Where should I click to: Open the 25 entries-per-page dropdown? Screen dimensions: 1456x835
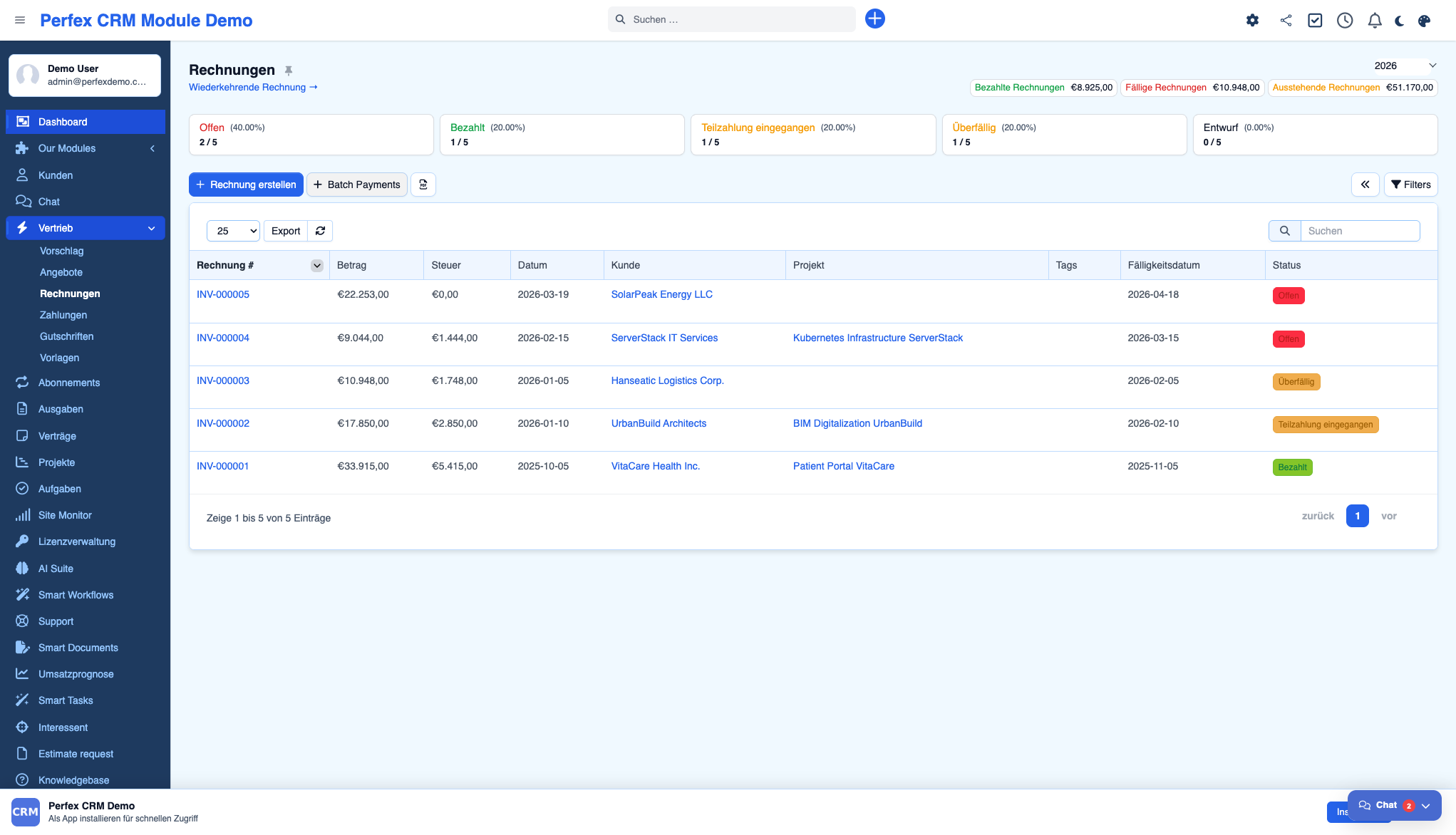[x=233, y=231]
